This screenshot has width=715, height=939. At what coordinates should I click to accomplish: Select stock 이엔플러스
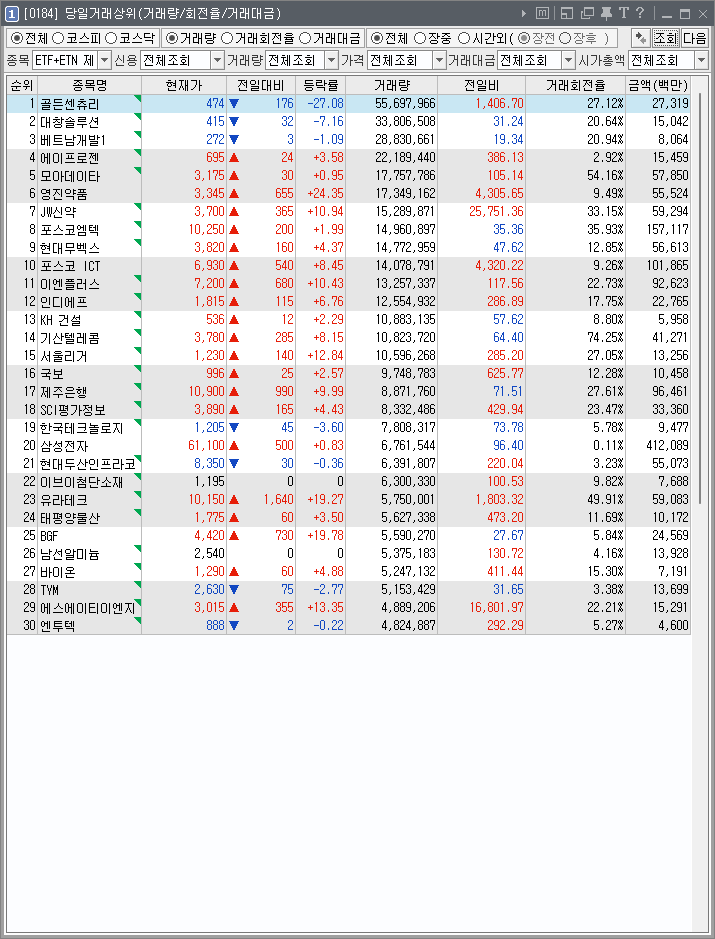tap(69, 284)
